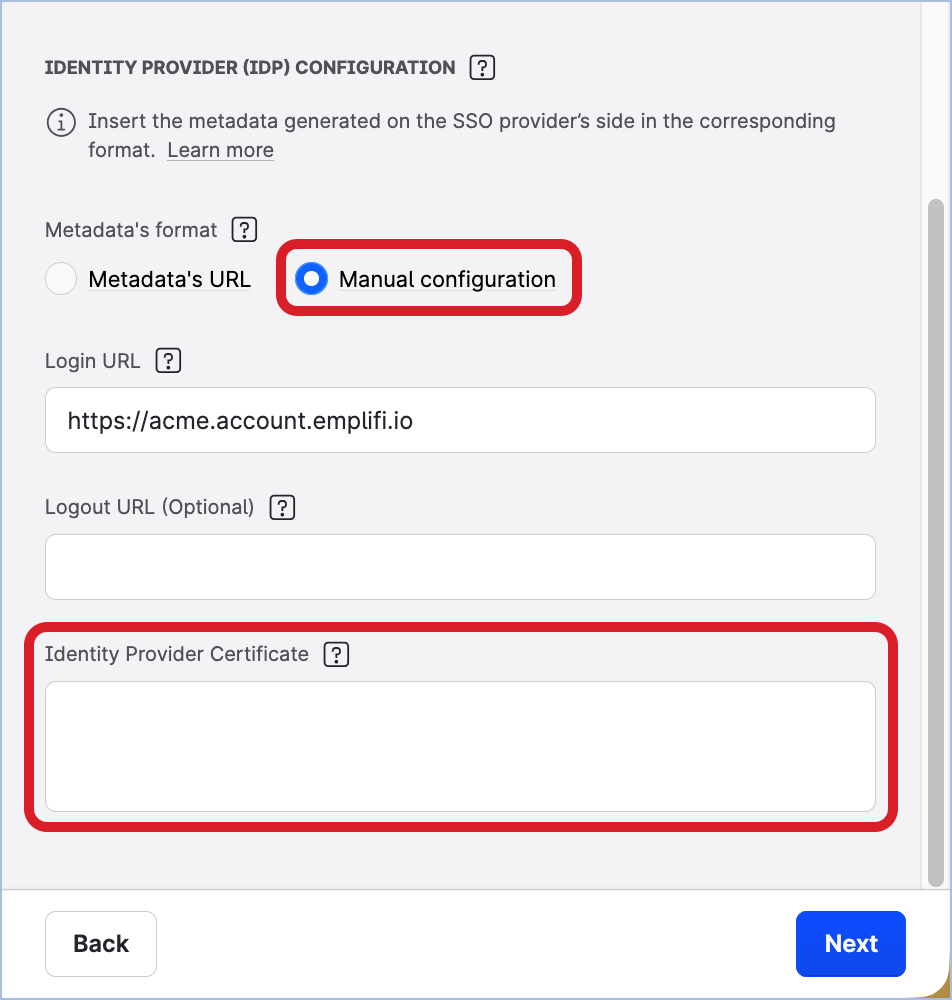Focus the empty Logout URL field
The image size is (952, 1000).
tap(460, 567)
